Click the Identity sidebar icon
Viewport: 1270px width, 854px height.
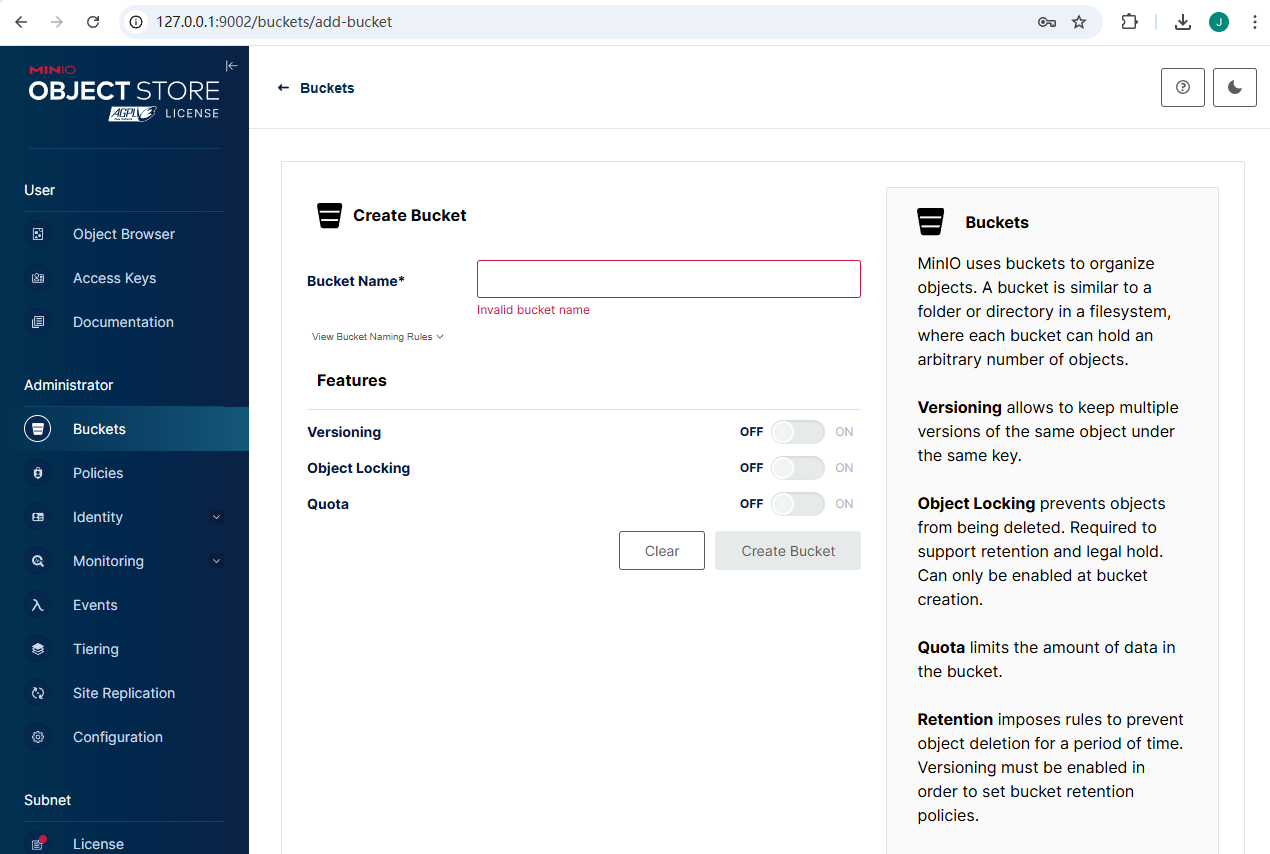tap(38, 517)
